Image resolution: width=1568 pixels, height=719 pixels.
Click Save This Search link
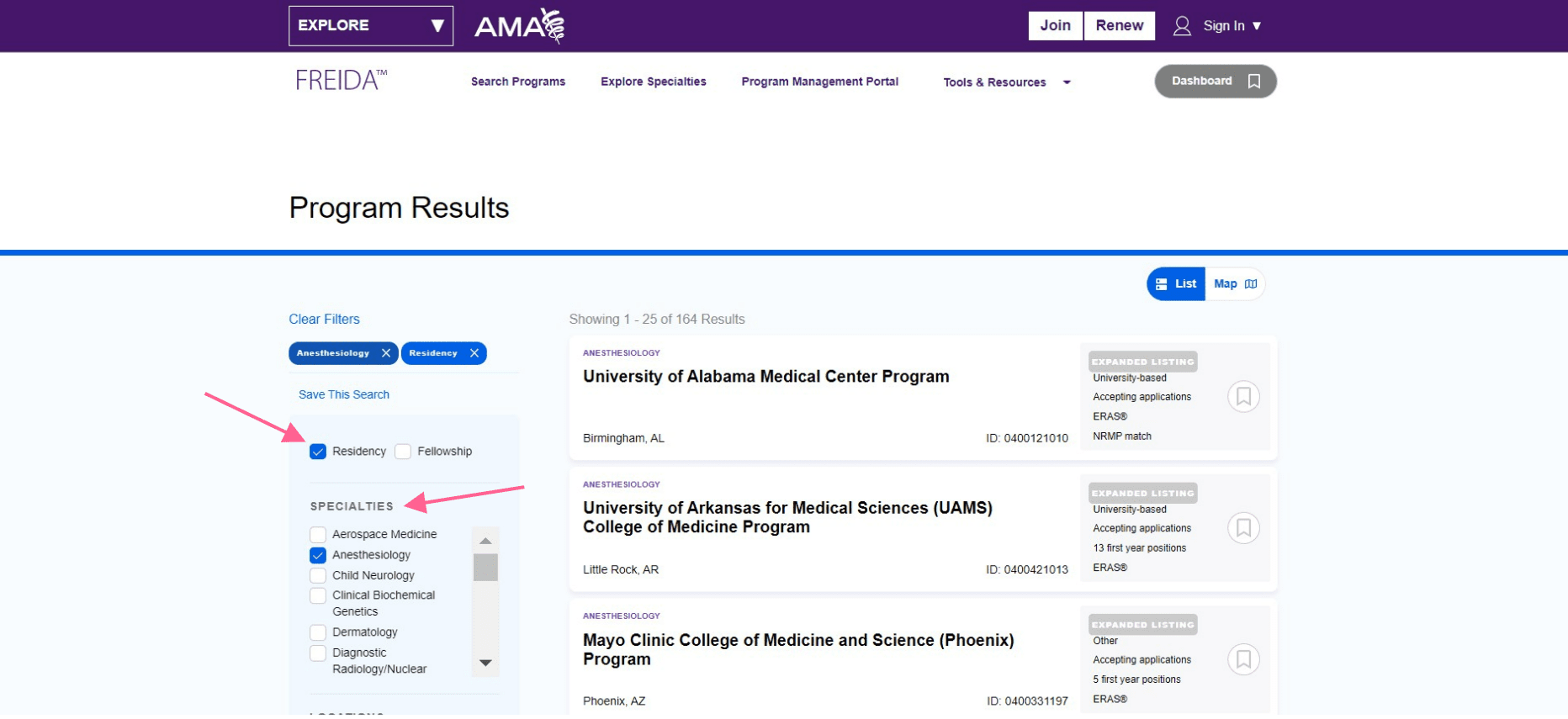pos(344,394)
